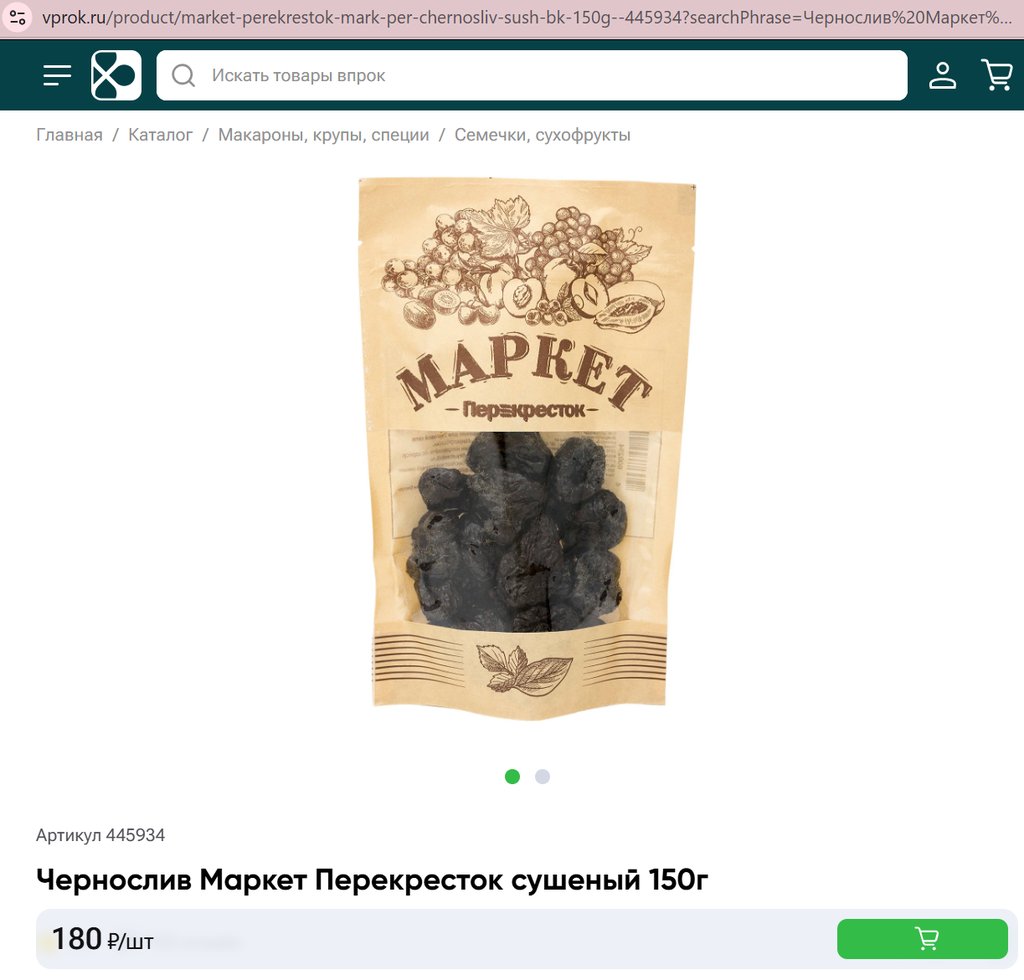1024x980 pixels.
Task: Click 'Чернослив Маркет Перекресток сушеный 150г' title
Action: [x=372, y=880]
